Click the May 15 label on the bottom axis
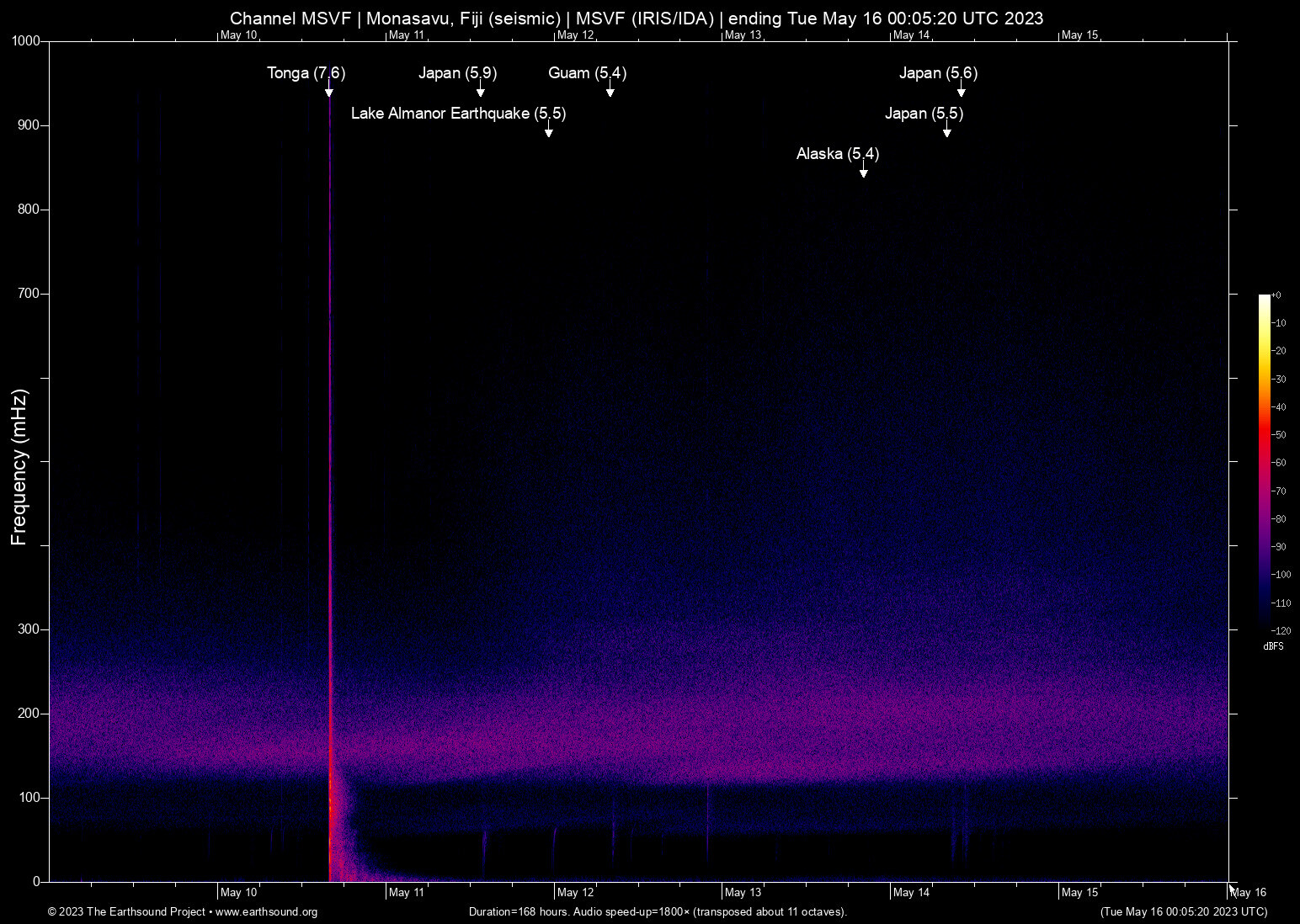 point(1080,893)
